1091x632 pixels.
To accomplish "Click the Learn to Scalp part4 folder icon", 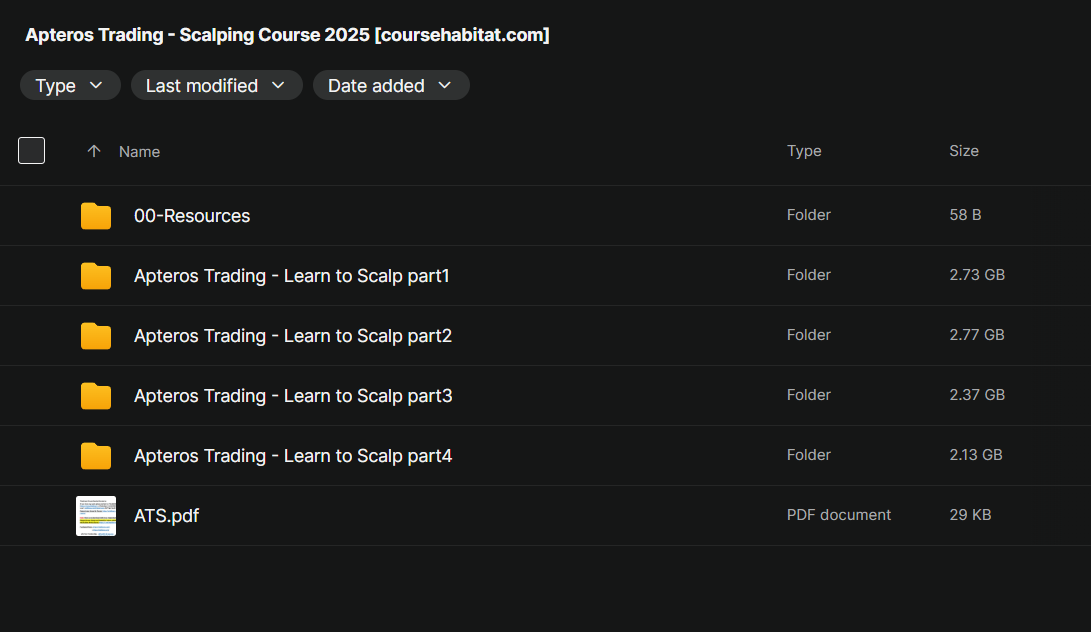I will pyautogui.click(x=96, y=456).
